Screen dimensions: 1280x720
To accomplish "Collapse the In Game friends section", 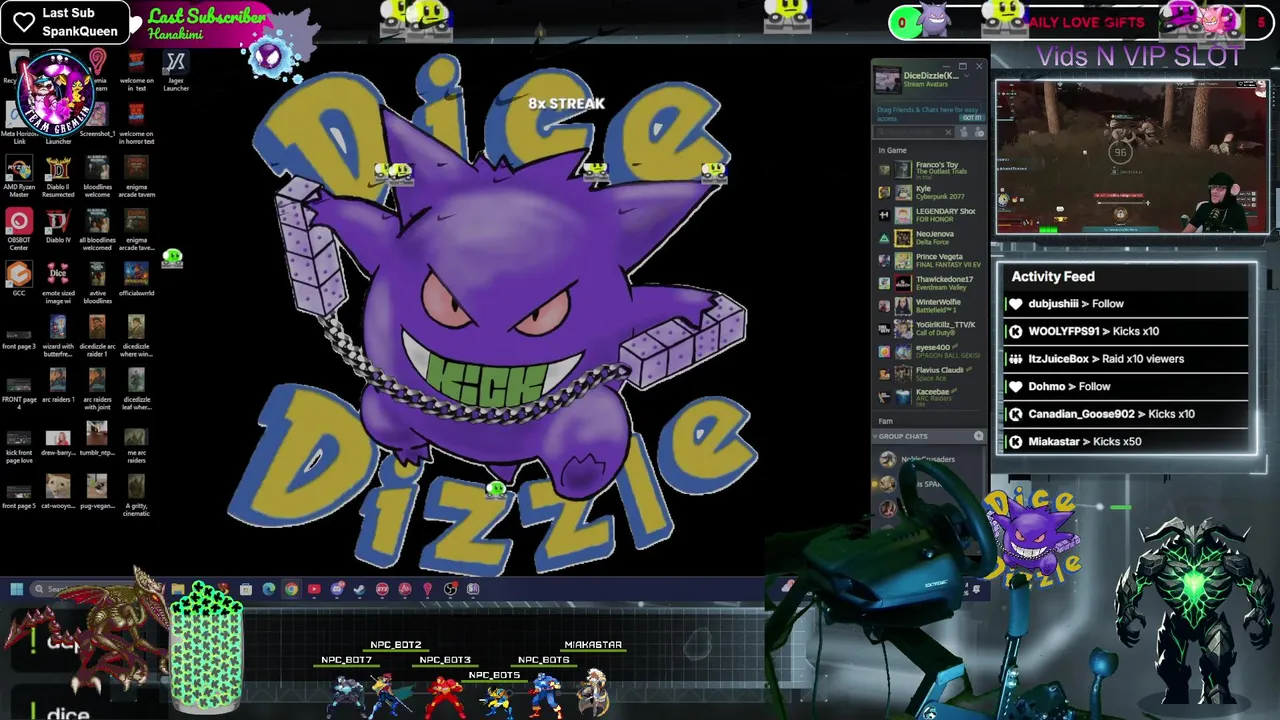I will pos(892,150).
